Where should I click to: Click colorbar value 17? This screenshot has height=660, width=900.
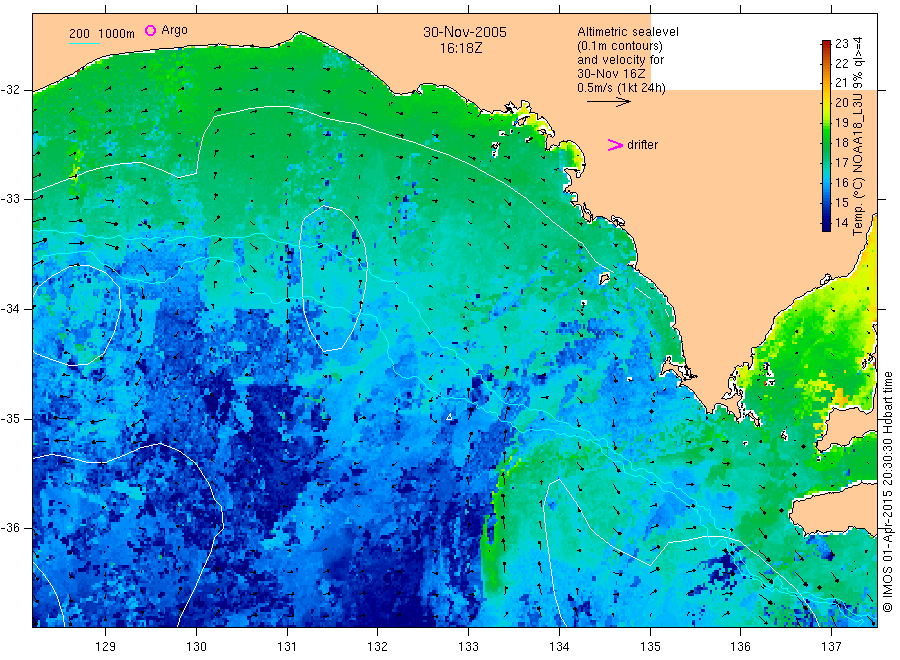pyautogui.click(x=841, y=162)
